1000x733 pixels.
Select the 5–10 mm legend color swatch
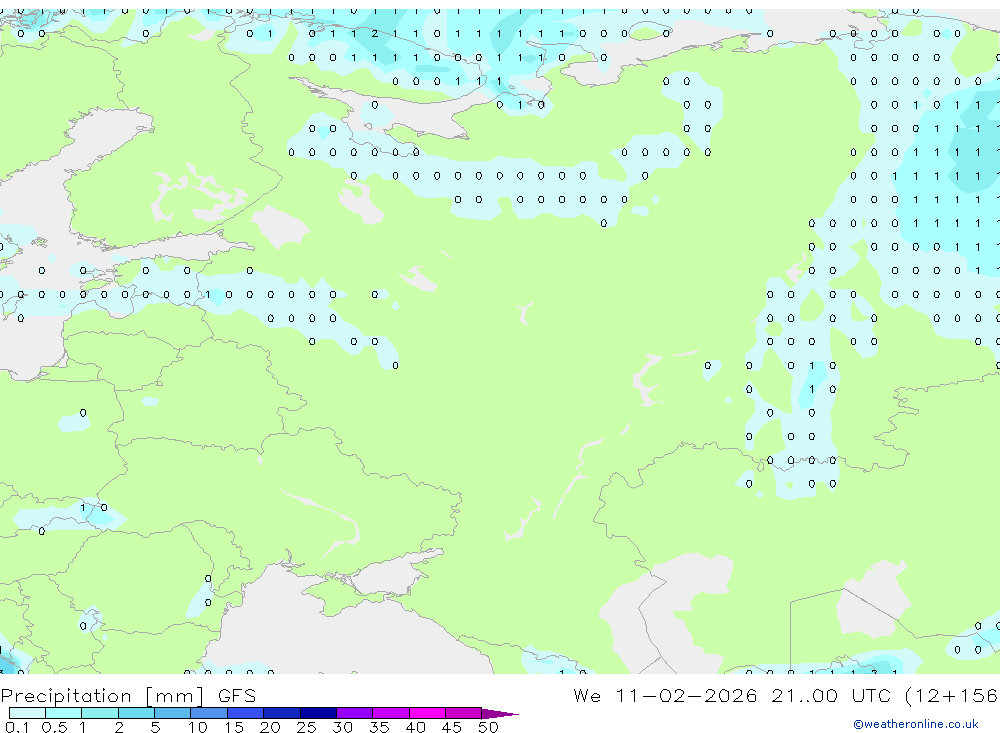pyautogui.click(x=172, y=713)
